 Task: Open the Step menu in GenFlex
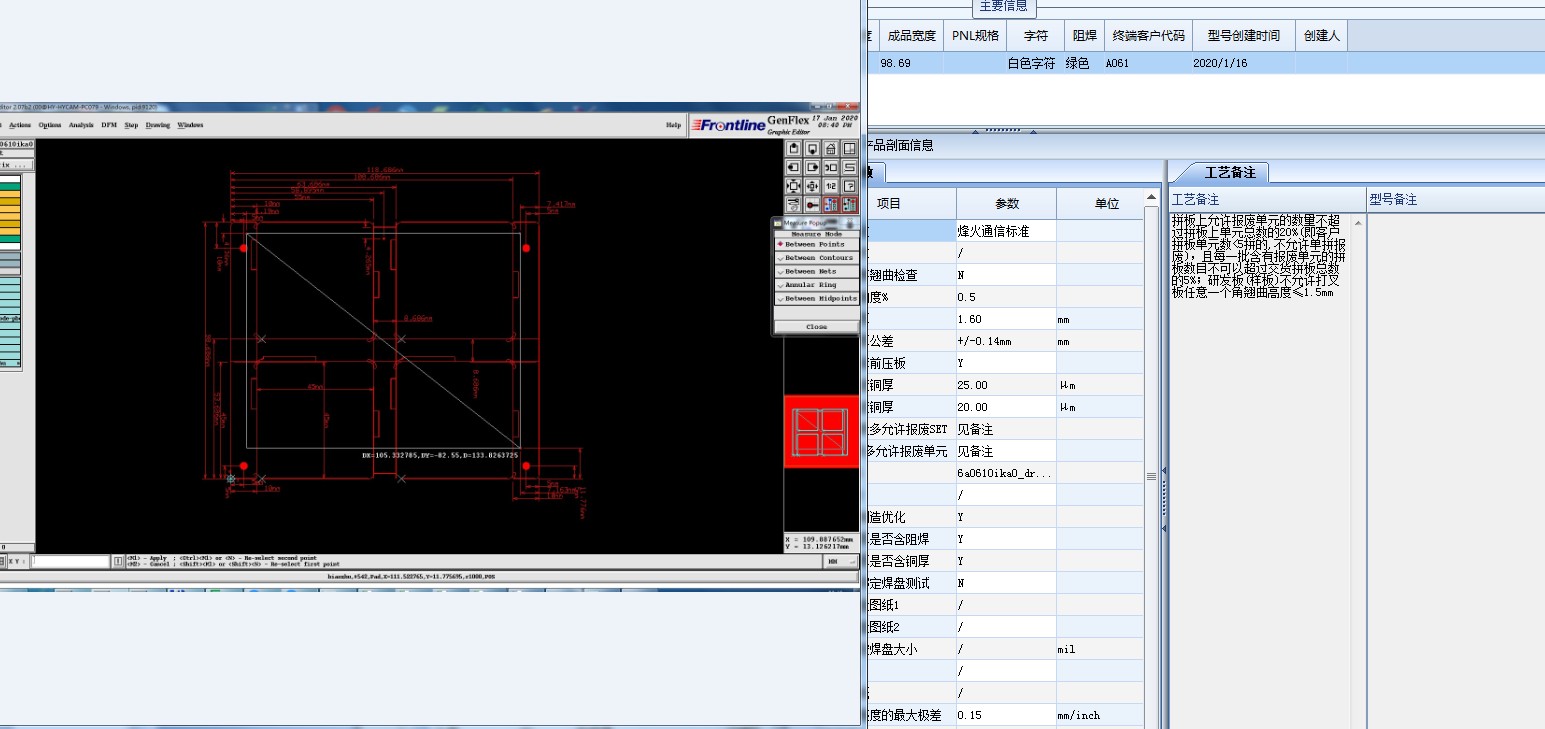point(131,125)
